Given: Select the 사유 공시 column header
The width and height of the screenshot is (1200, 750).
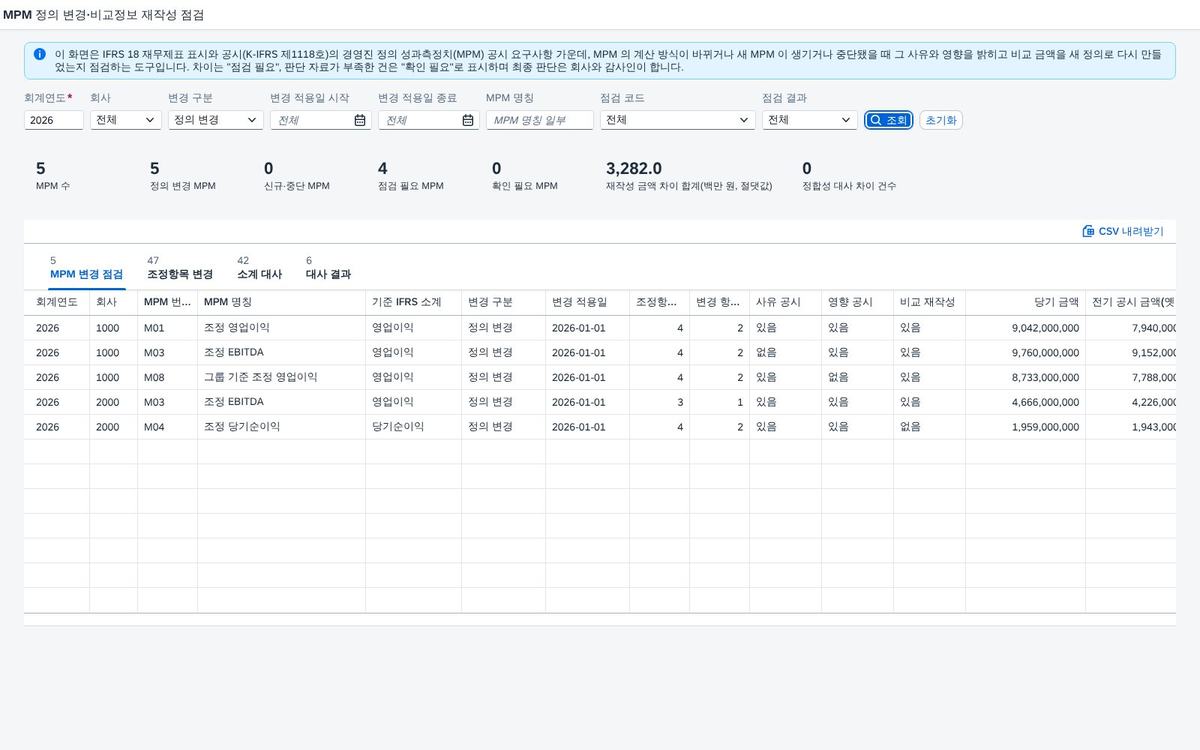Looking at the screenshot, I should tap(785, 302).
